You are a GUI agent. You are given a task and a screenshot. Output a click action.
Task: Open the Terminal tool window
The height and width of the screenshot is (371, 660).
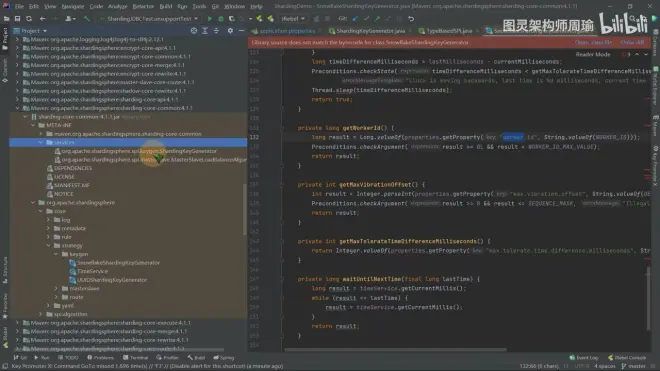[136, 358]
